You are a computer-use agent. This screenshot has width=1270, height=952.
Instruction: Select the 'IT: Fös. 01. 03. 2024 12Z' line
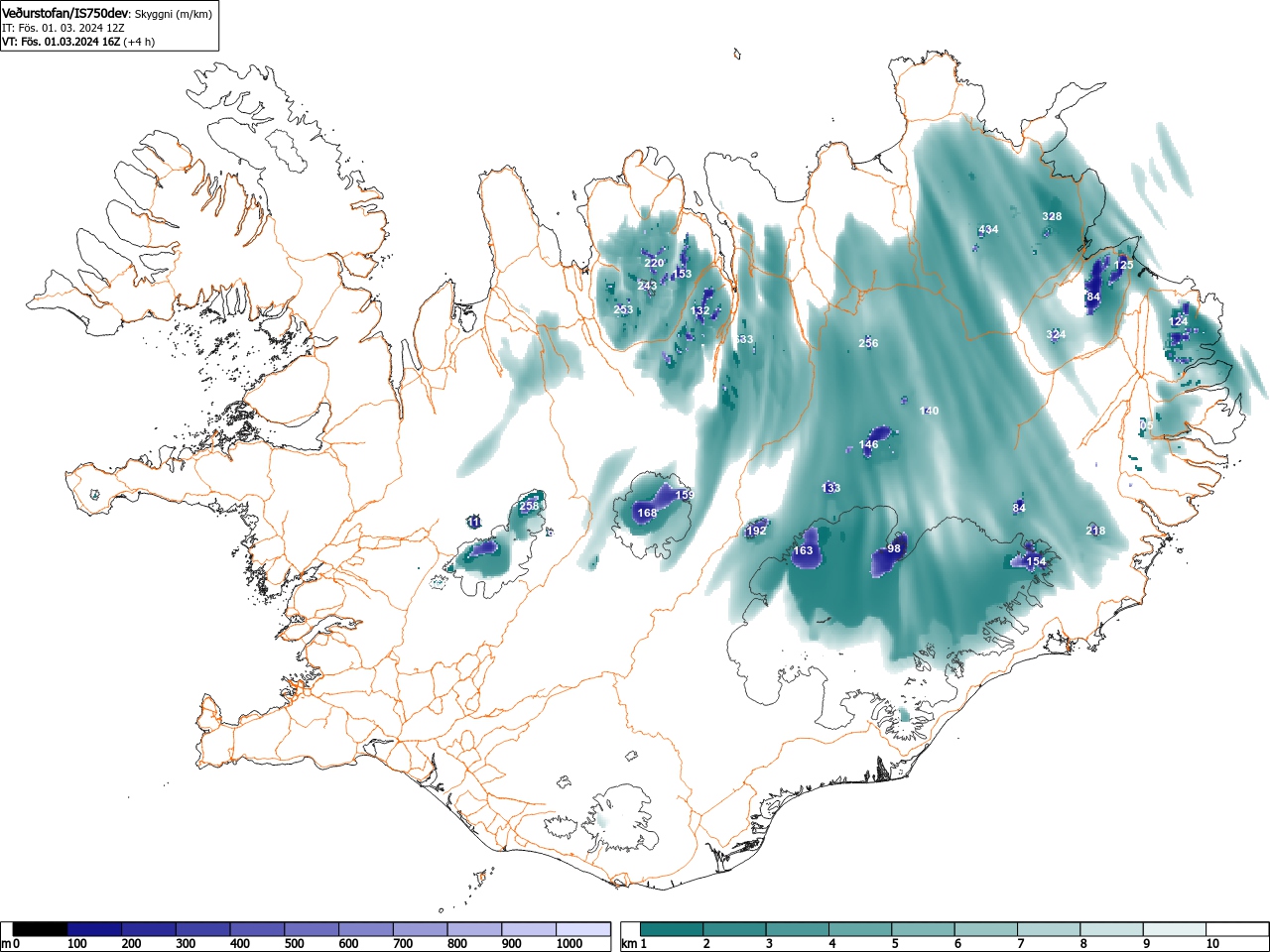point(63,28)
